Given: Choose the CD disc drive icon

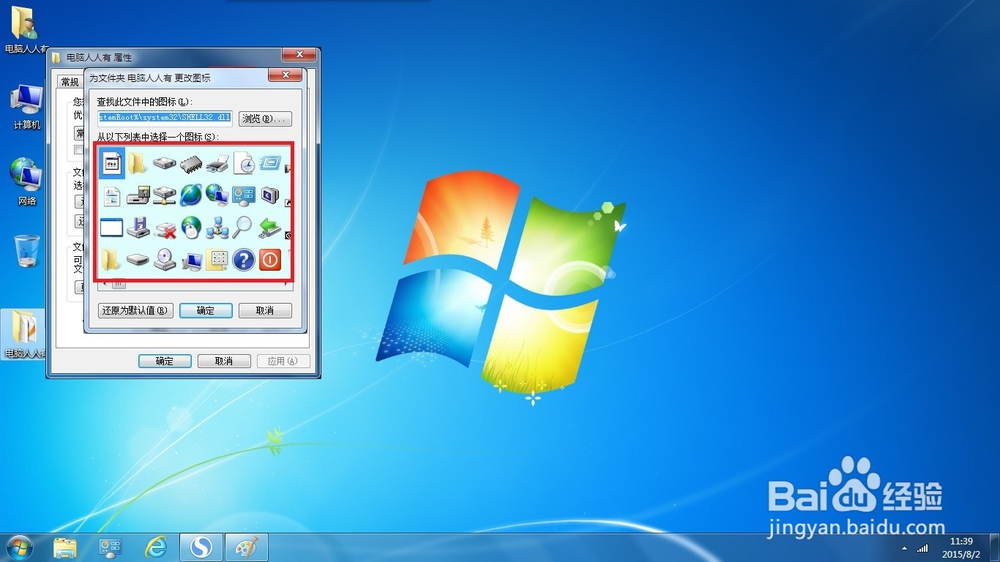Looking at the screenshot, I should pyautogui.click(x=165, y=260).
